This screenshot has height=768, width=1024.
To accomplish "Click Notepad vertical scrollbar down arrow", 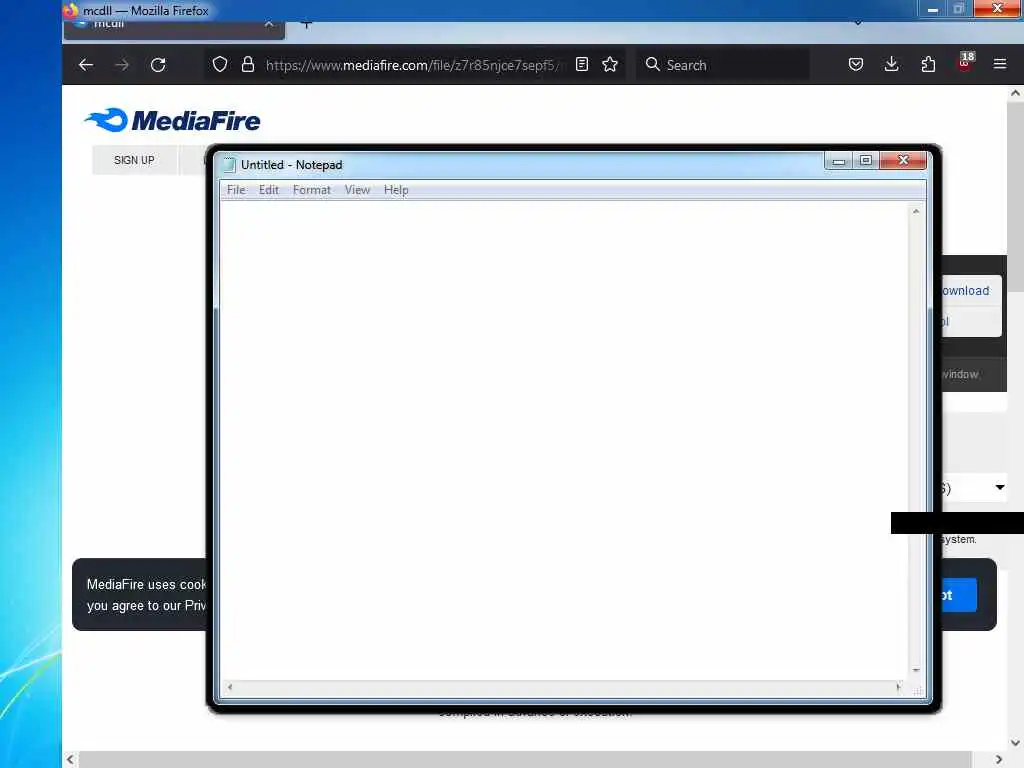I will tap(916, 671).
